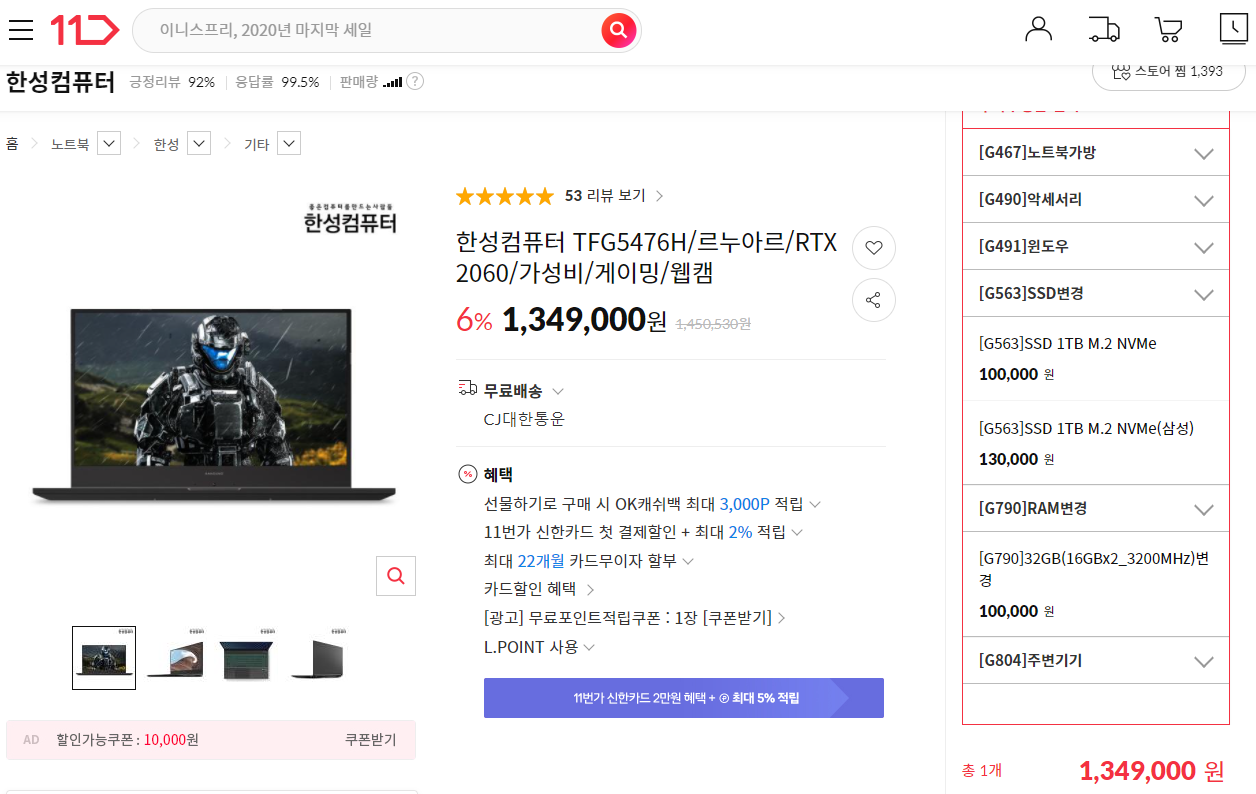This screenshot has height=794, width=1256.
Task: Expand the [G467]노트북가방 option
Action: tap(1095, 153)
